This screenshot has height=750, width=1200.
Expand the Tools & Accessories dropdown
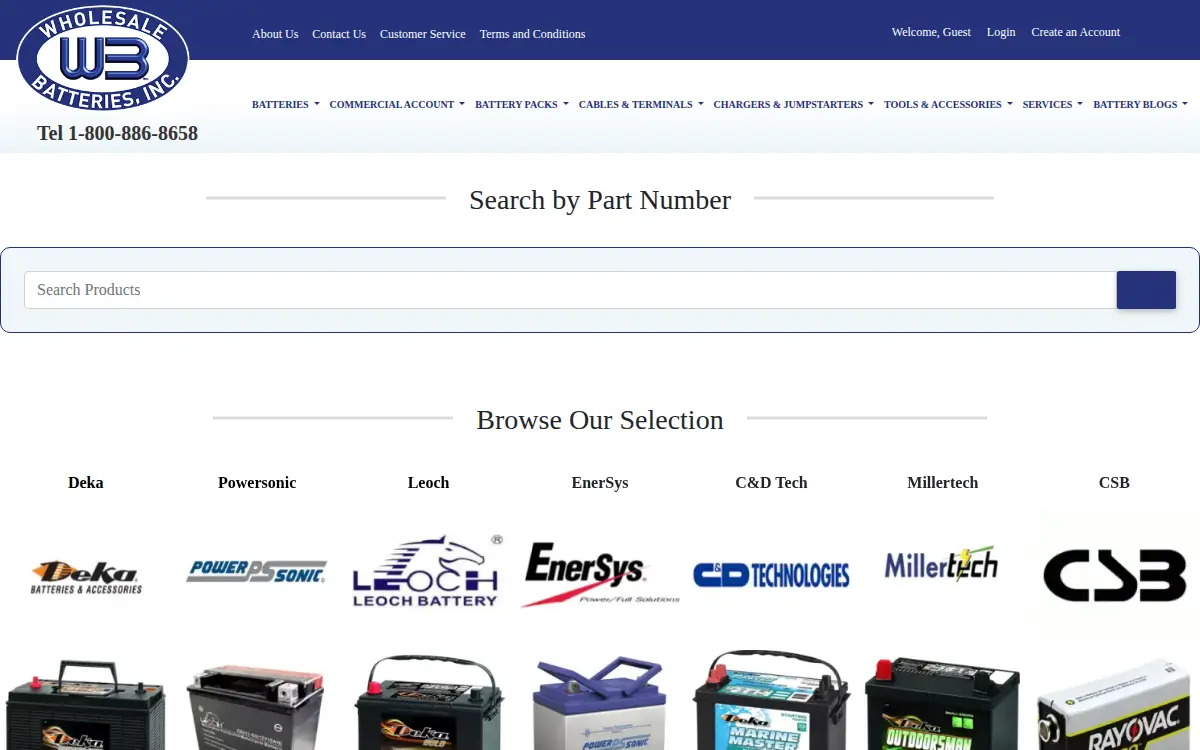click(948, 104)
